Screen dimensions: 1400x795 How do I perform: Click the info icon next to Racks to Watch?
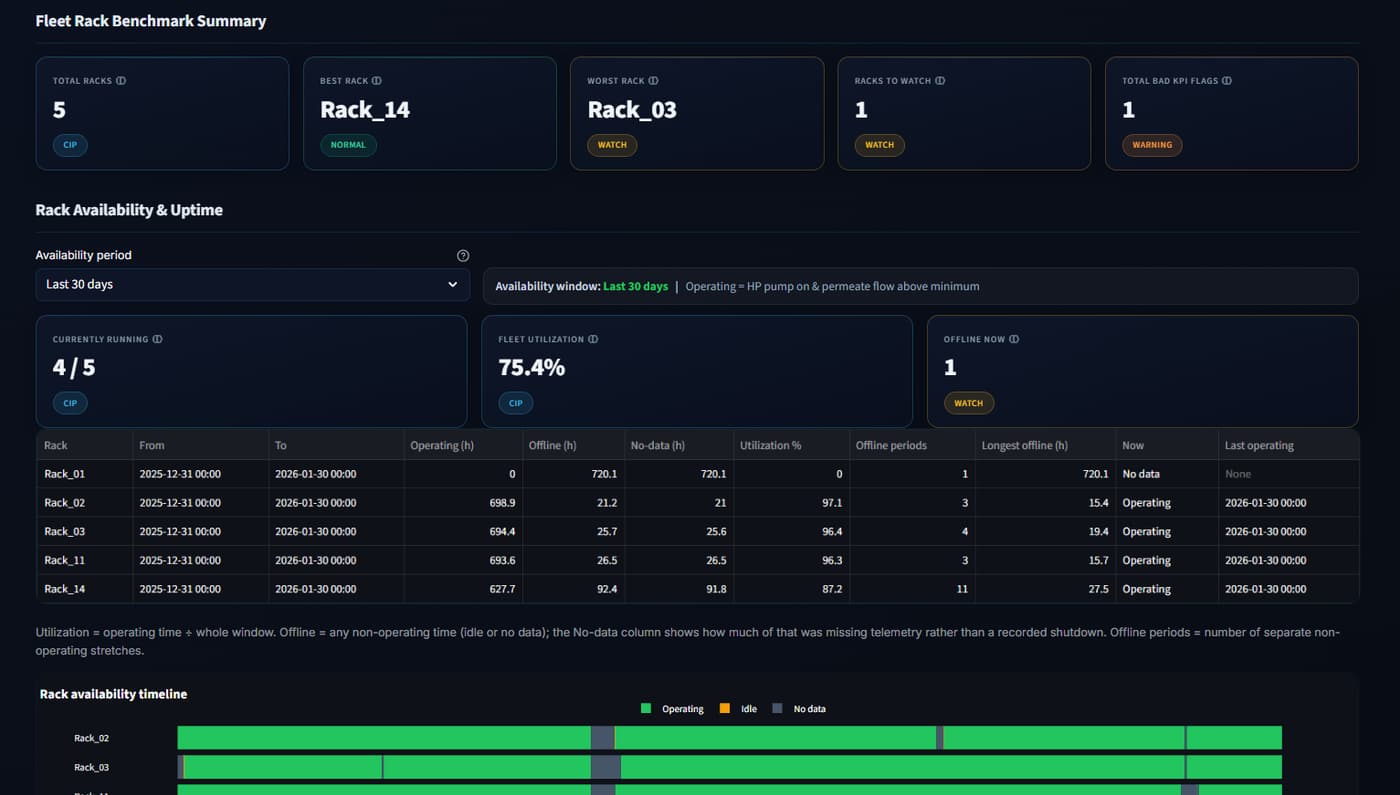point(940,81)
